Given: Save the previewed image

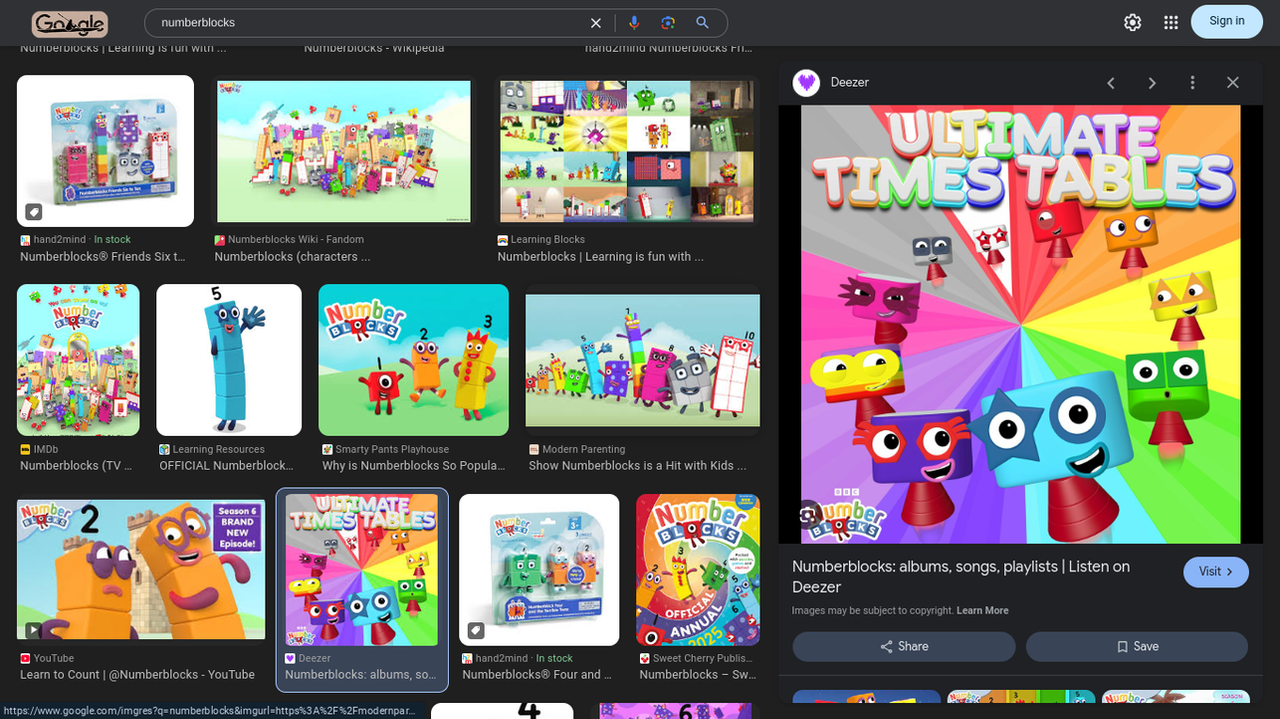Looking at the screenshot, I should coord(1137,647).
